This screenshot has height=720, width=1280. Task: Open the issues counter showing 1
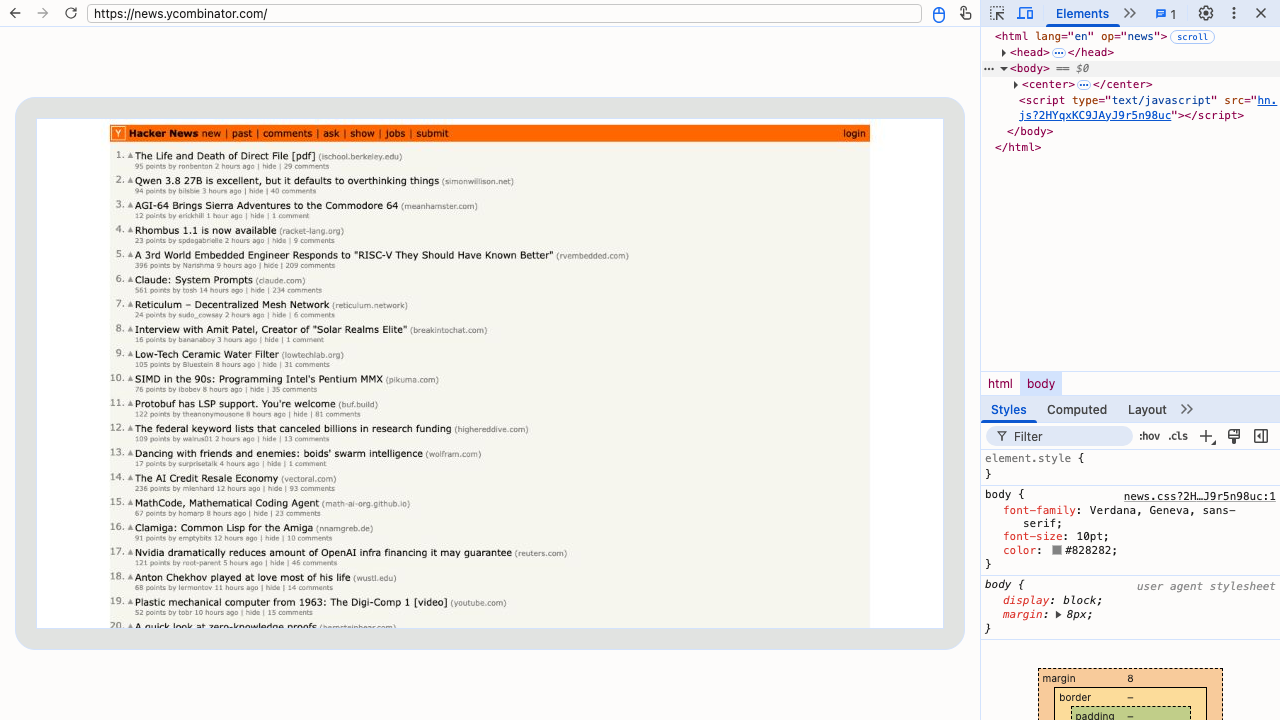[1166, 14]
